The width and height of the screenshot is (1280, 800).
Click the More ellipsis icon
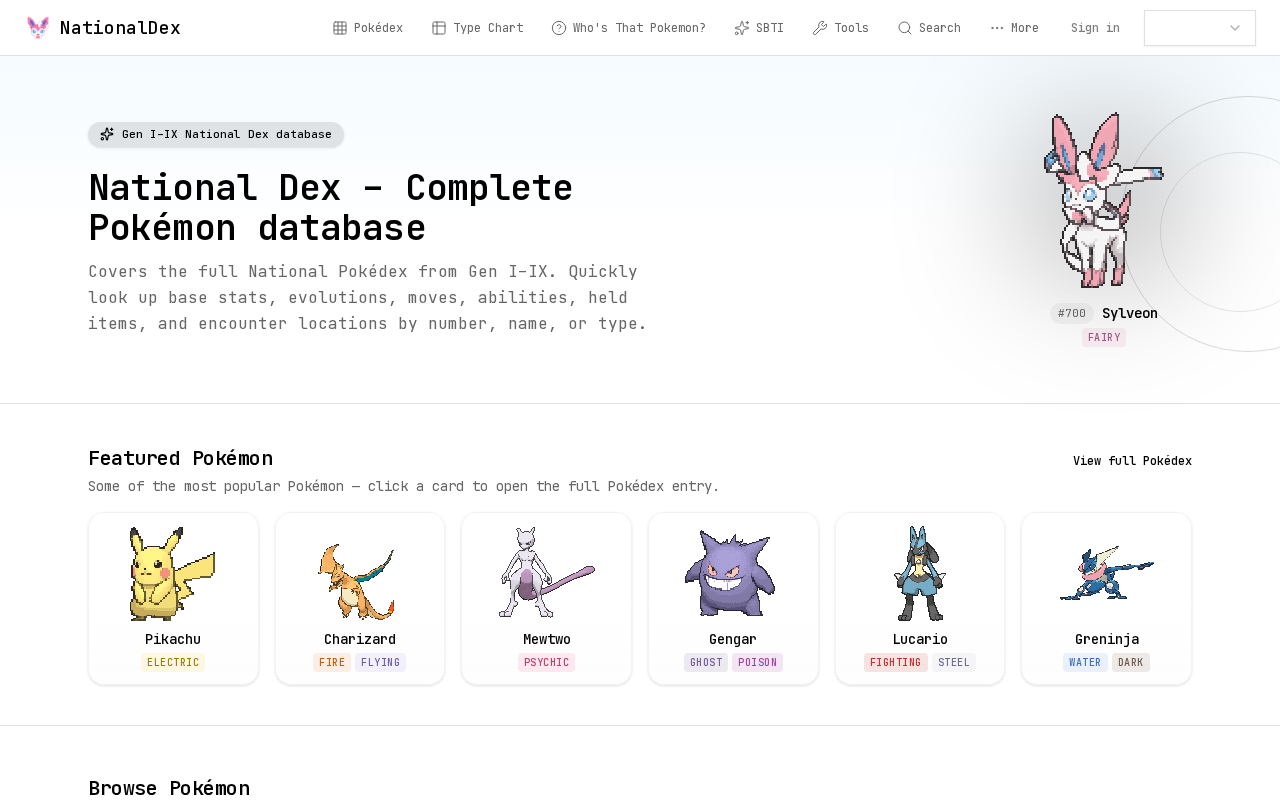coord(997,28)
